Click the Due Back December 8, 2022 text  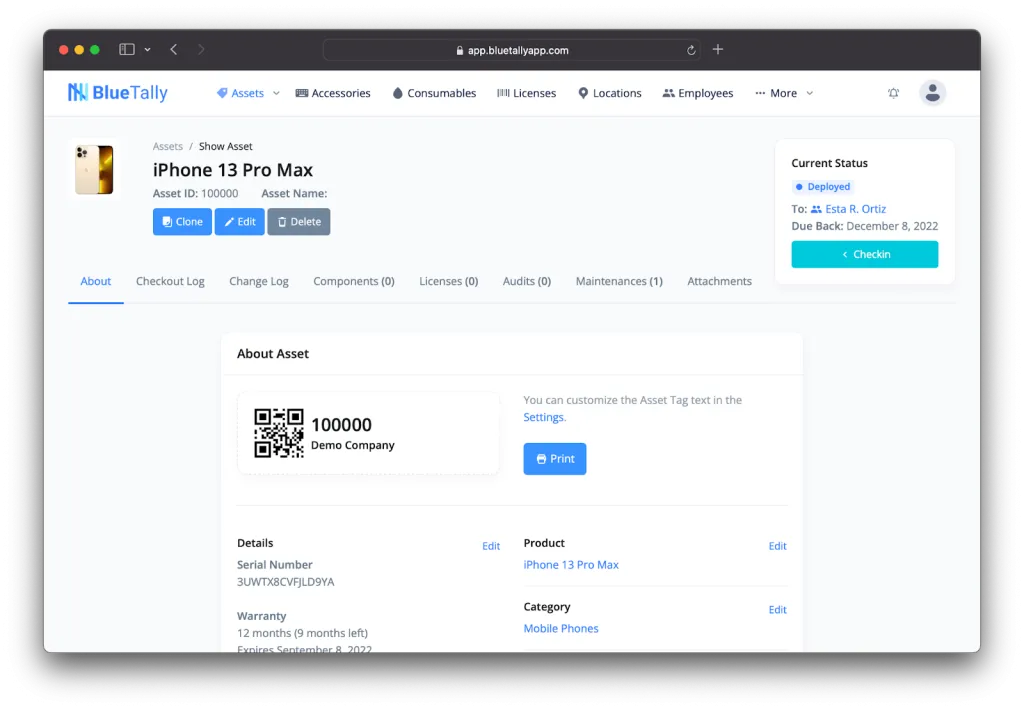point(865,226)
